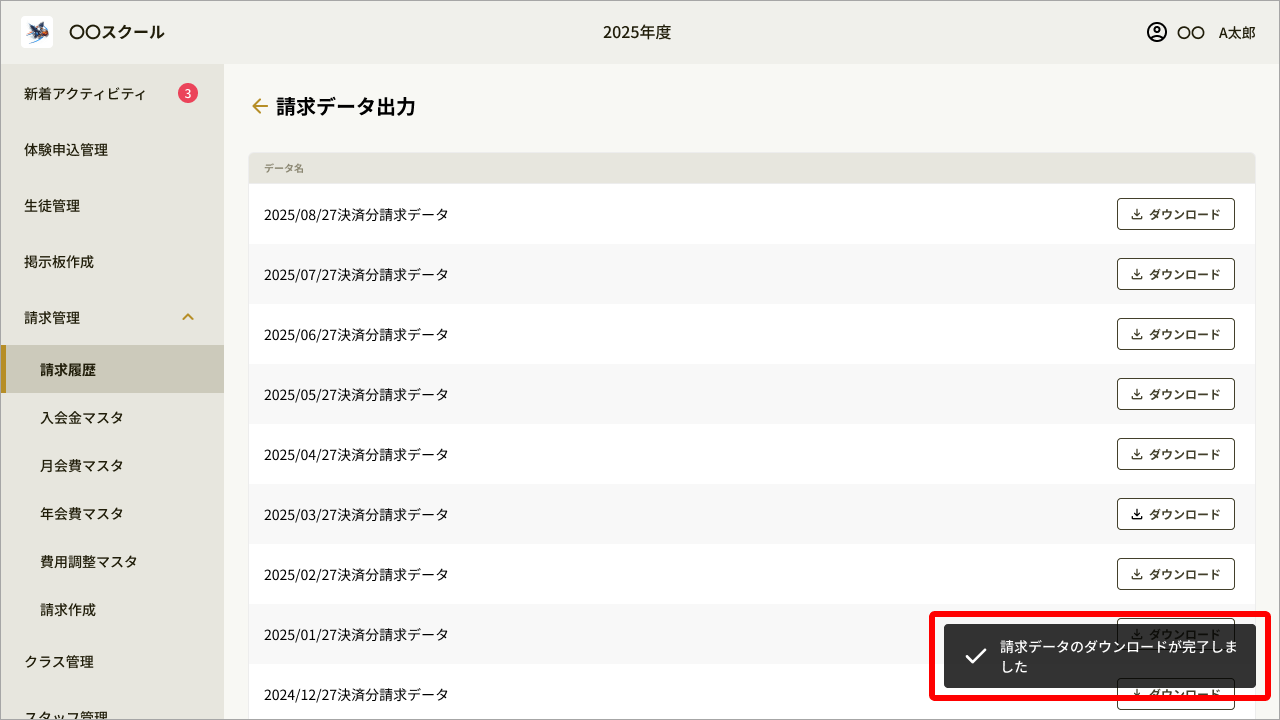This screenshot has height=720, width=1280.
Task: Open the account profile icon top right
Action: coord(1155,32)
